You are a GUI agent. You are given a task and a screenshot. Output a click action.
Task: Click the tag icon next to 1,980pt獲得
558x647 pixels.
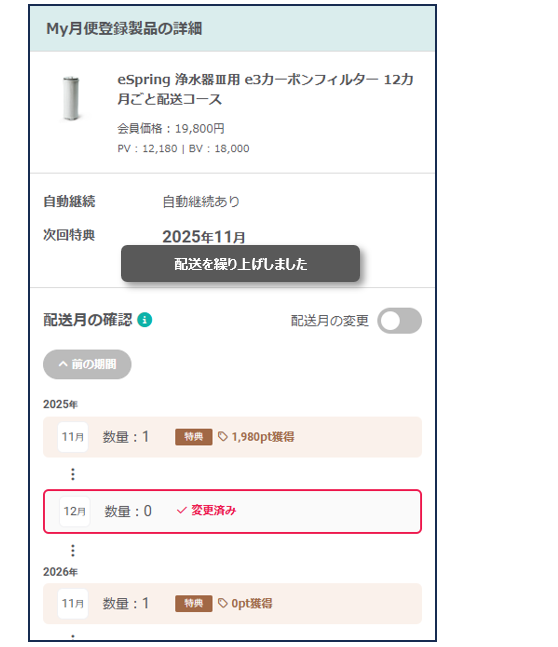pyautogui.click(x=223, y=437)
